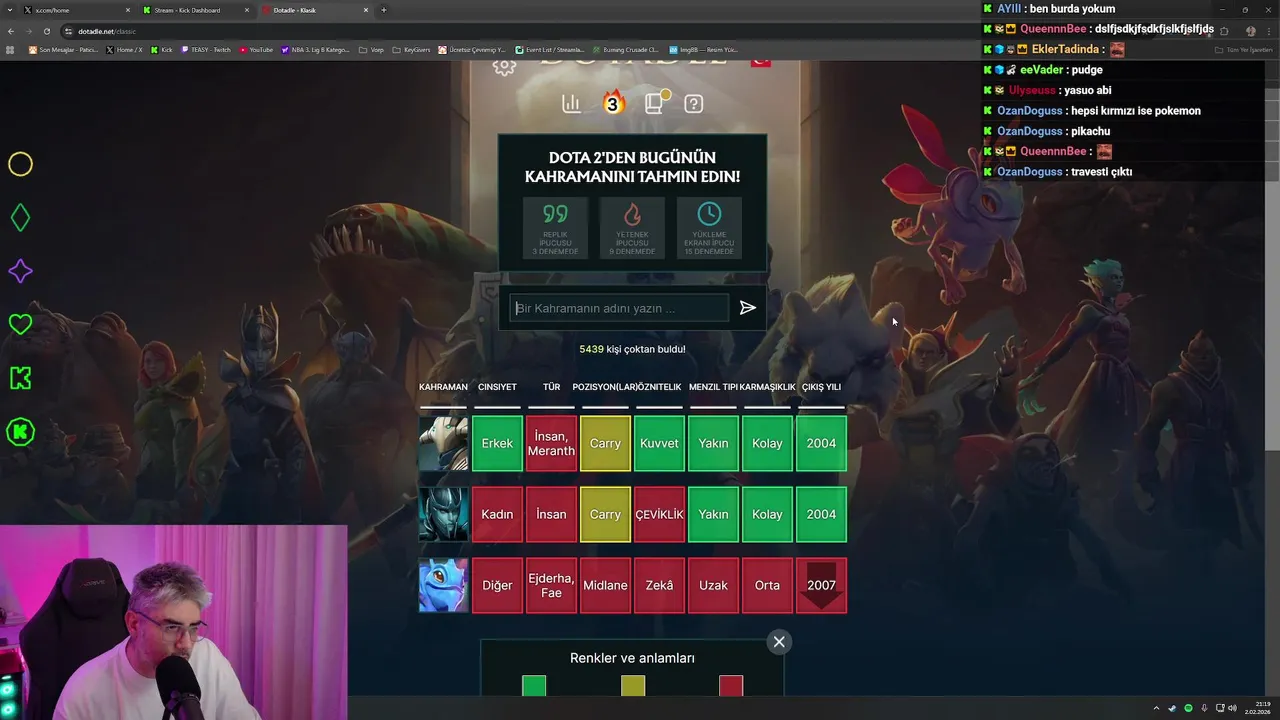
Task: Open the statistics bar chart icon
Action: tap(571, 104)
